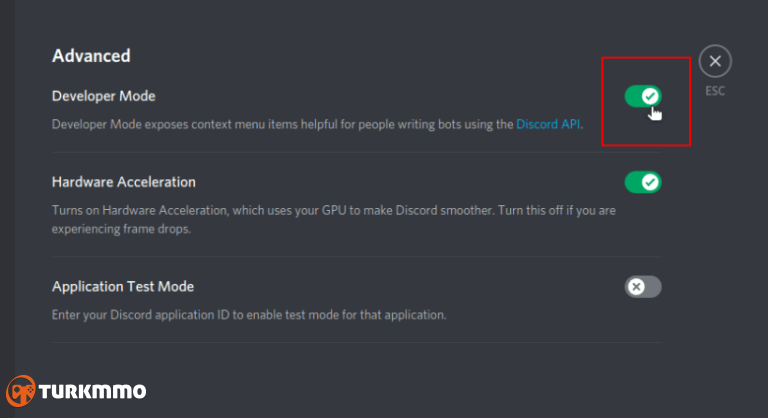Enable the Application Test Mode toggle

(643, 287)
